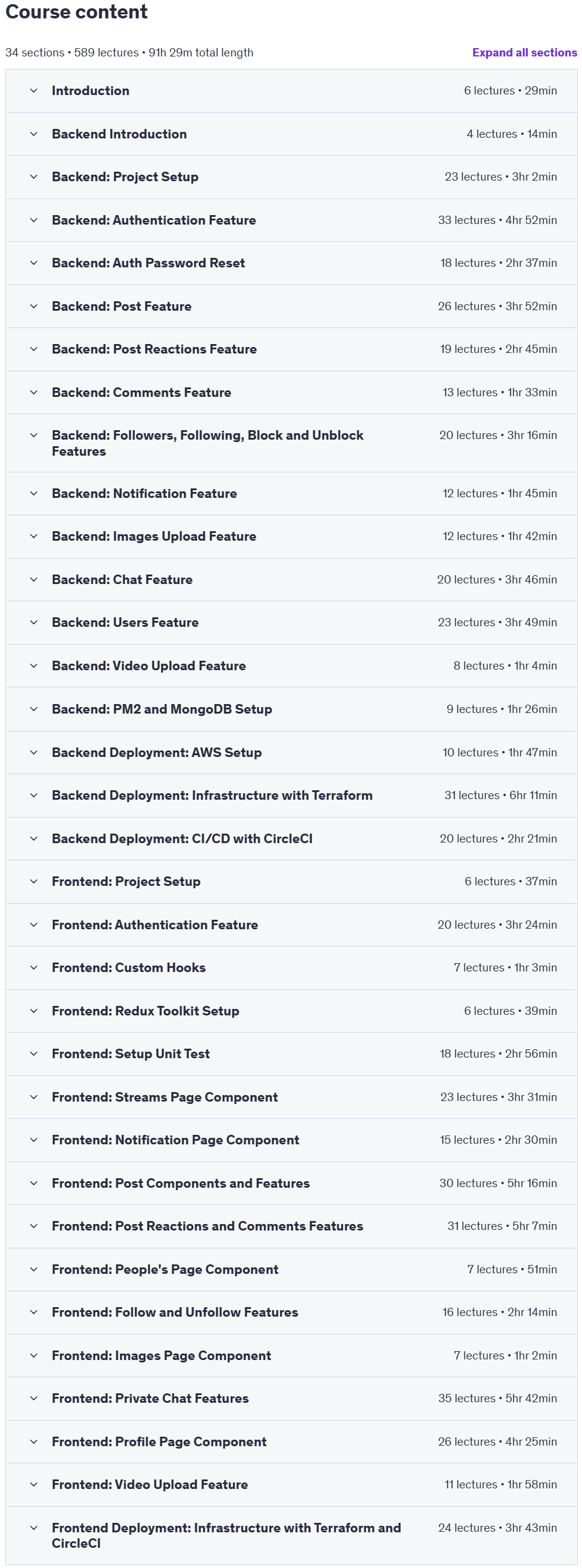582x1568 pixels.
Task: Click '19 lectures • 2hr 45min' text
Action: click(x=498, y=349)
